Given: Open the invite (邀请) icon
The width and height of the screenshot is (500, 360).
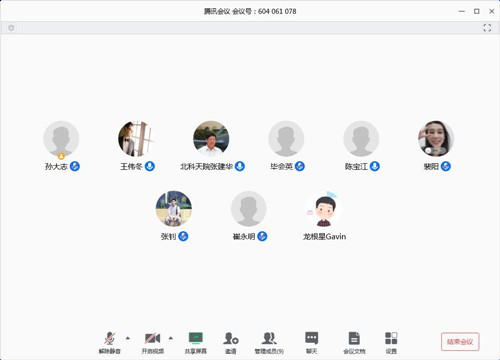Looking at the screenshot, I should tap(231, 338).
